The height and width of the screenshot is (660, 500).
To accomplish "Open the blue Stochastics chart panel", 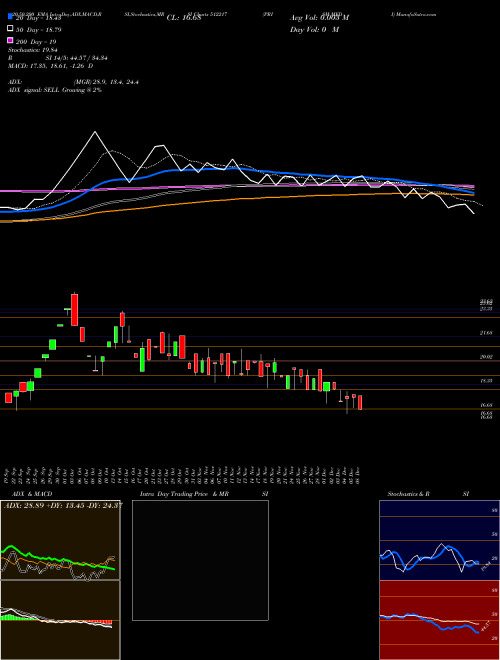I will click(x=439, y=540).
